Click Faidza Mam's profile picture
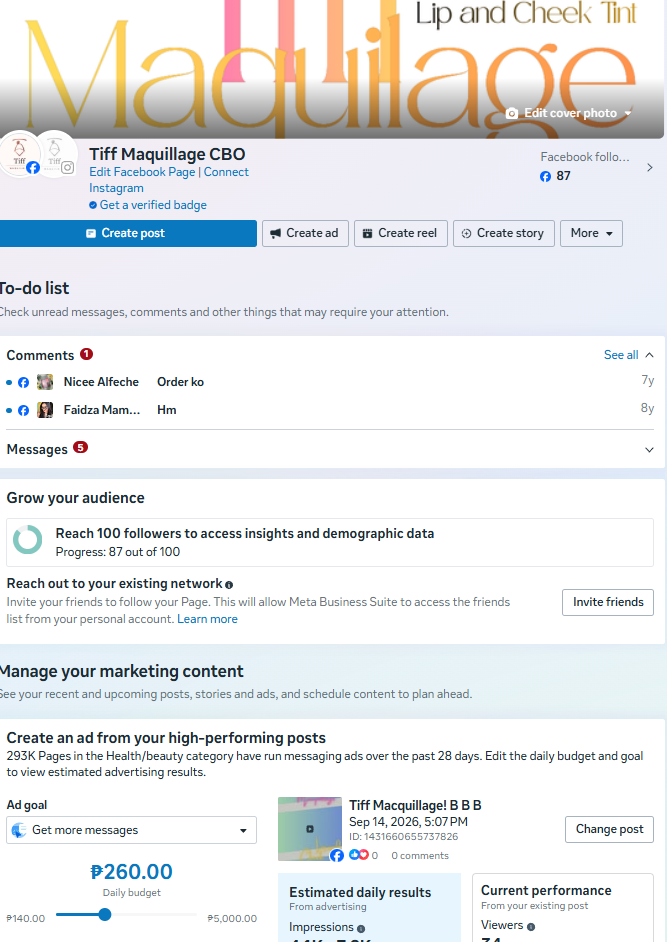This screenshot has height=942, width=667. (x=45, y=410)
